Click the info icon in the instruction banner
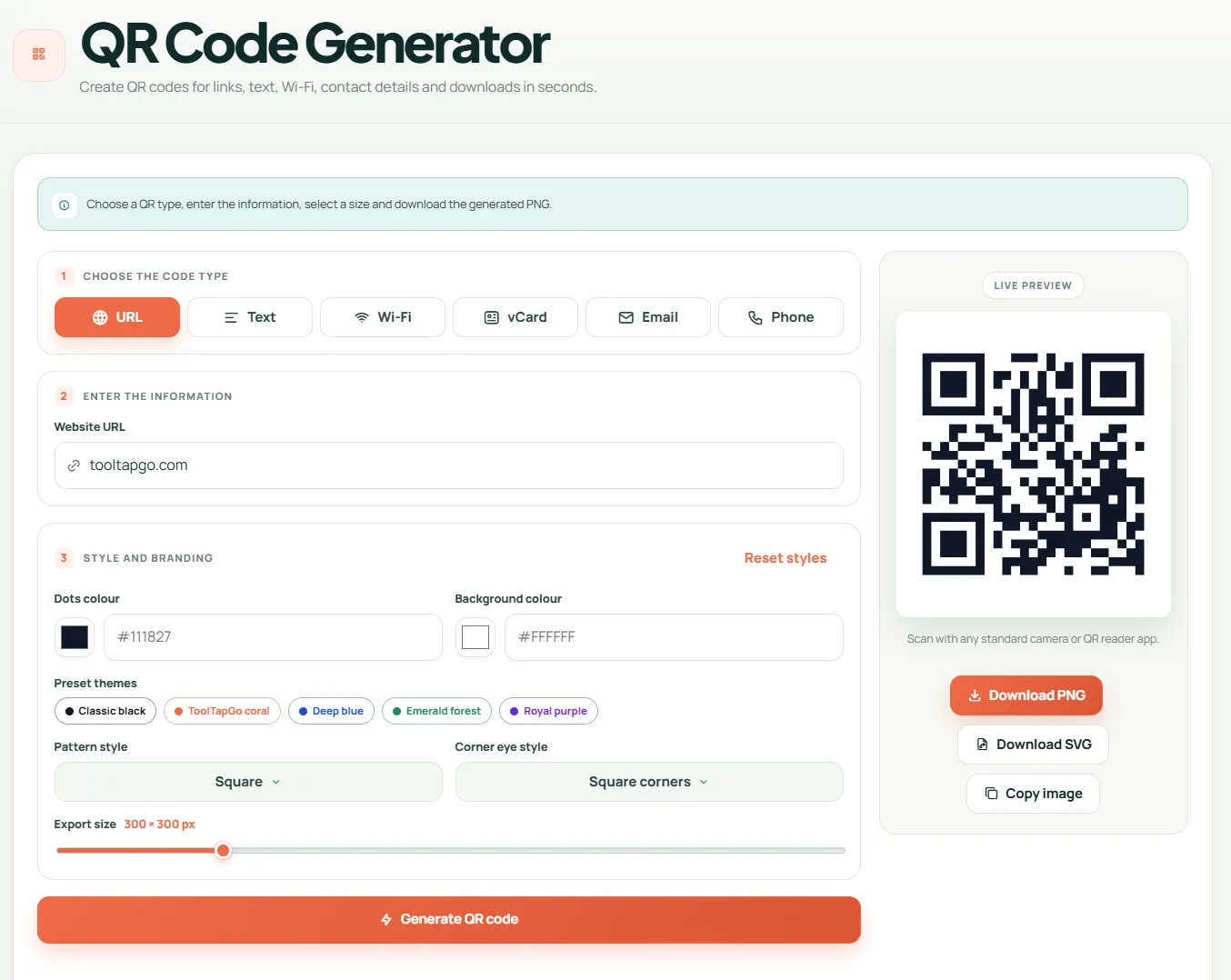 (x=65, y=205)
